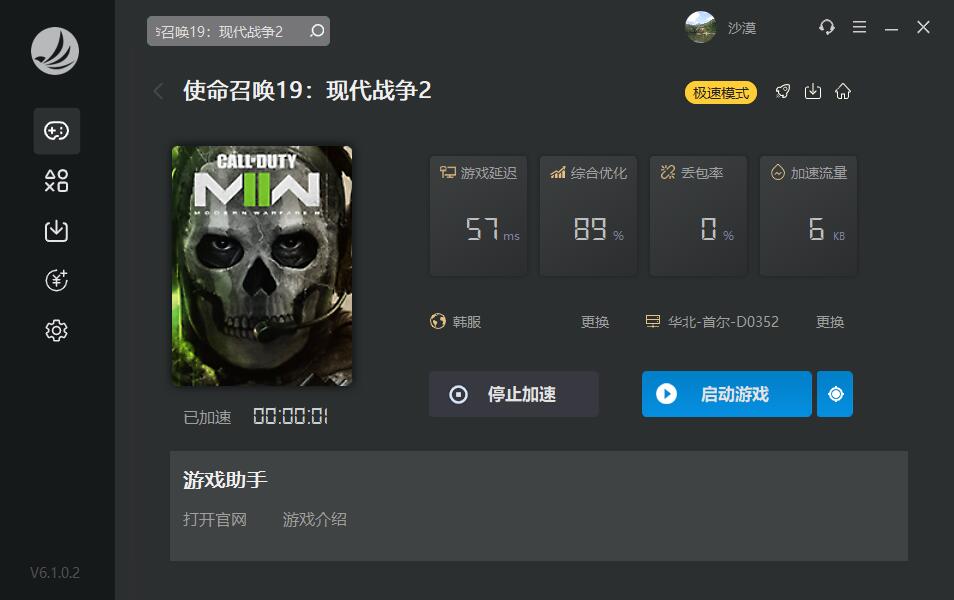This screenshot has width=954, height=600.
Task: Open the recharge yen coin icon
Action: click(57, 281)
